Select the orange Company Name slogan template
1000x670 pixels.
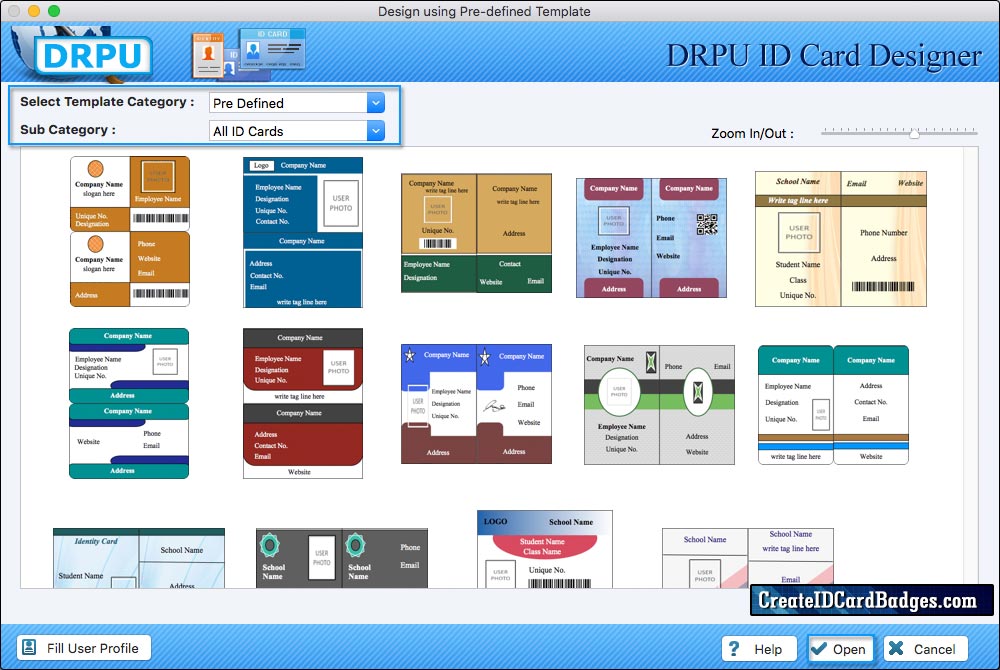(129, 231)
